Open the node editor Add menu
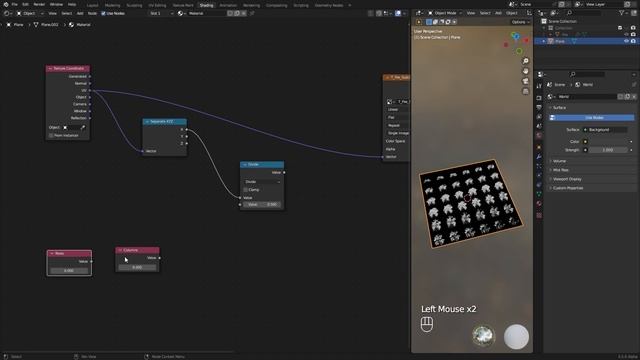 pyautogui.click(x=80, y=13)
